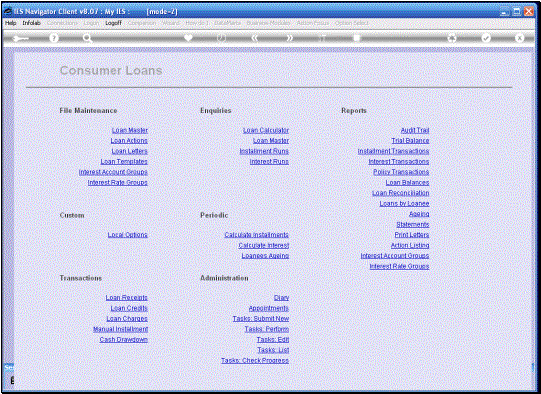Open the Loan Actions link

[129, 141]
